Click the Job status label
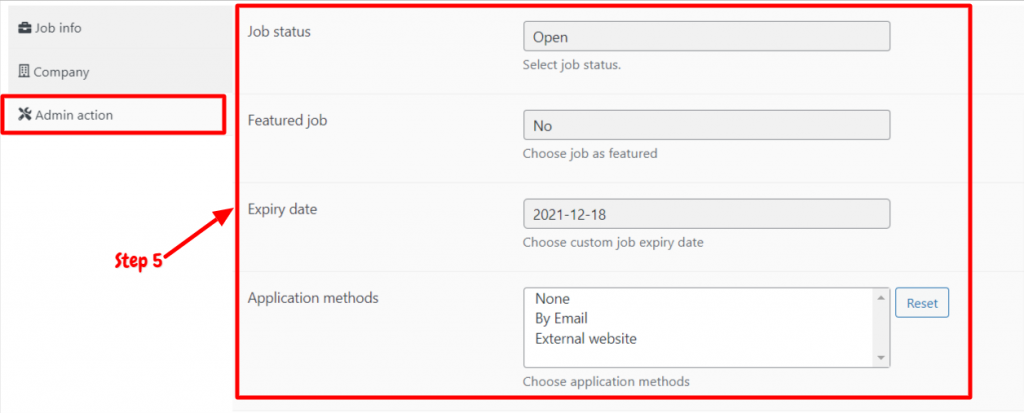This screenshot has width=1024, height=413. [x=279, y=31]
